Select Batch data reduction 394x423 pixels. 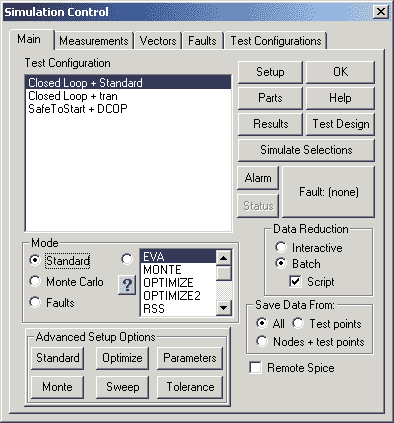pyautogui.click(x=281, y=263)
